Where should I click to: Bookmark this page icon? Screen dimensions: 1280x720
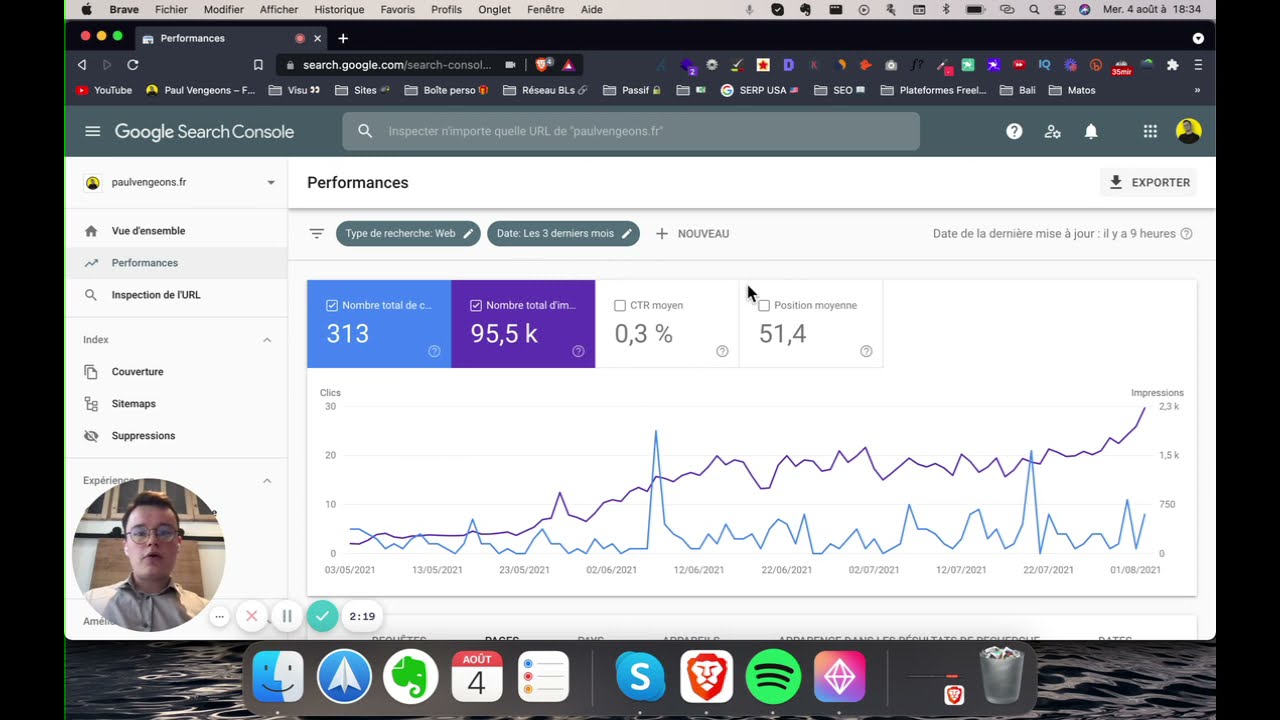(258, 65)
